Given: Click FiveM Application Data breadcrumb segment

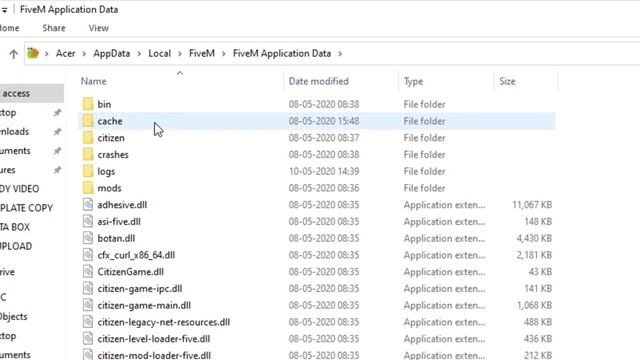Looking at the screenshot, I should tap(282, 53).
